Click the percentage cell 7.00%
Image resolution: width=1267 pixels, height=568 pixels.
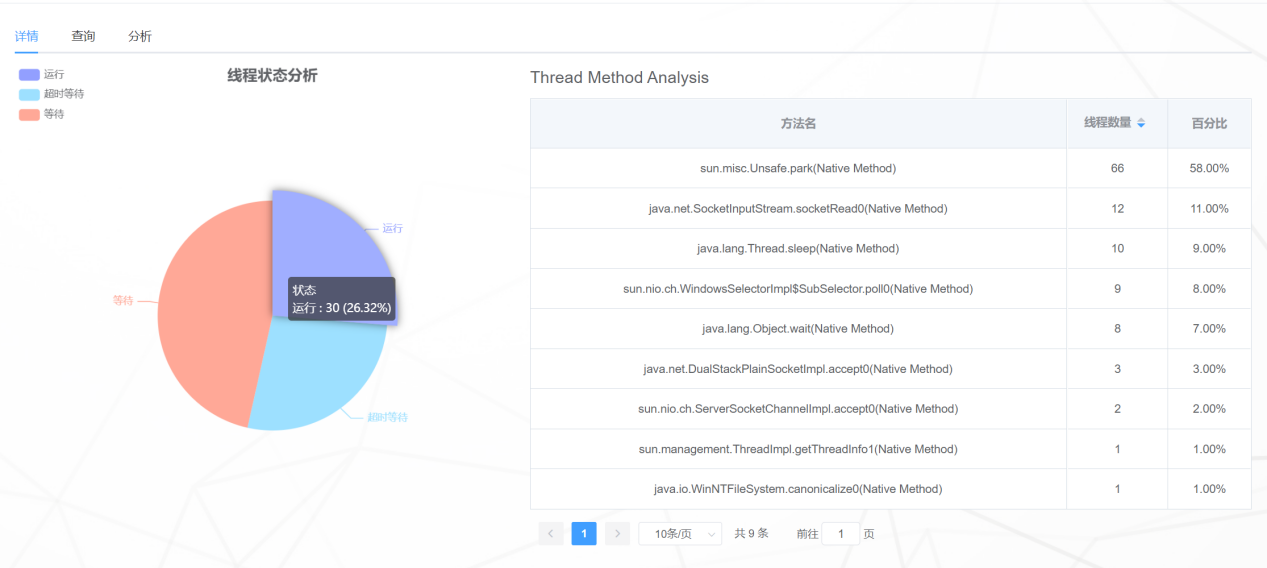[1209, 328]
